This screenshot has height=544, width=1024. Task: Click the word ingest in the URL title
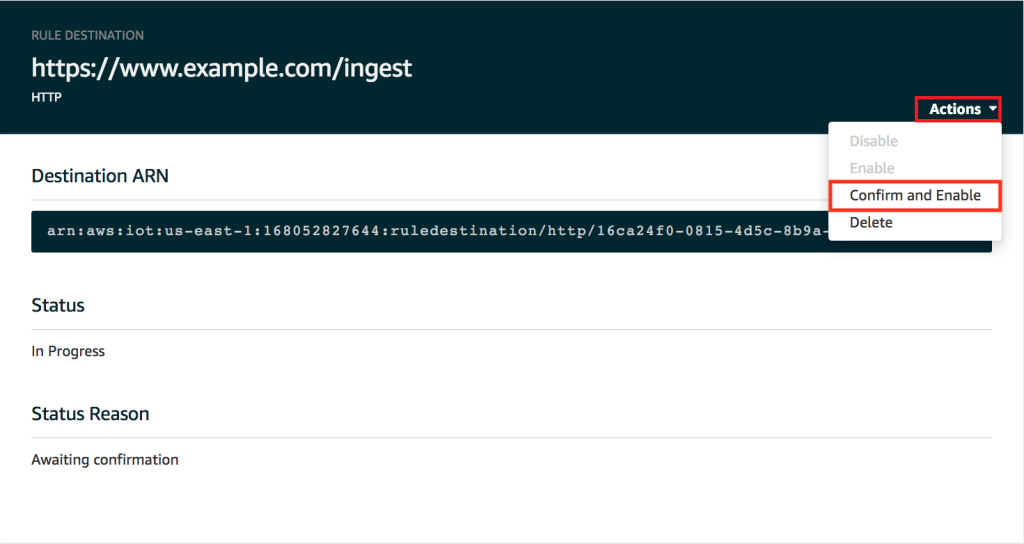[x=377, y=69]
